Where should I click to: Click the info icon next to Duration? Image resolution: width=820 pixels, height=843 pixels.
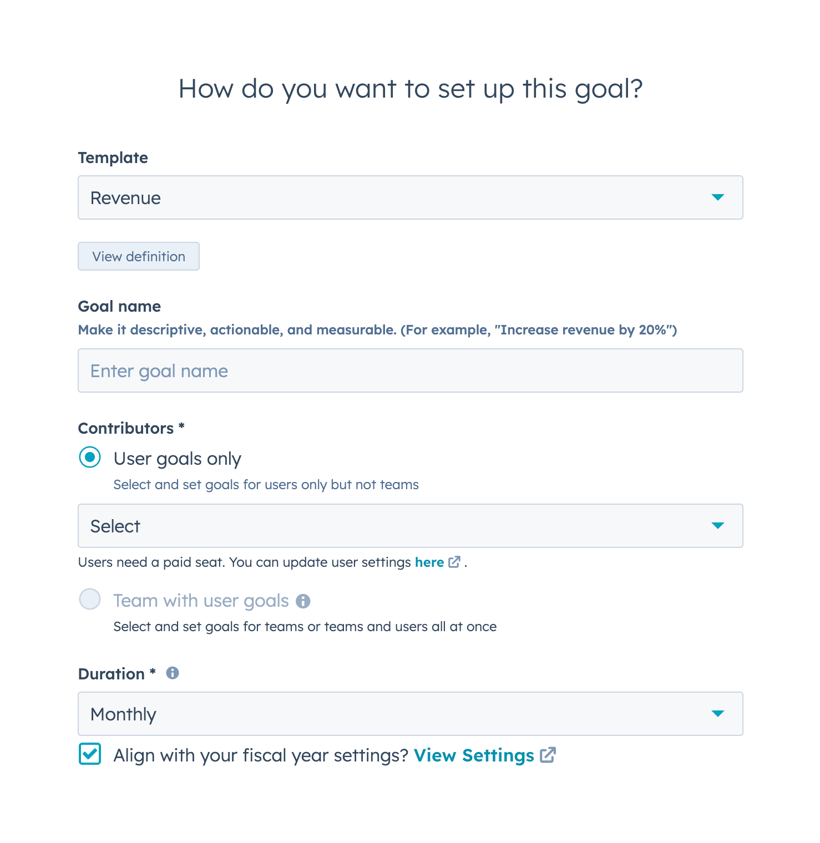tap(171, 673)
